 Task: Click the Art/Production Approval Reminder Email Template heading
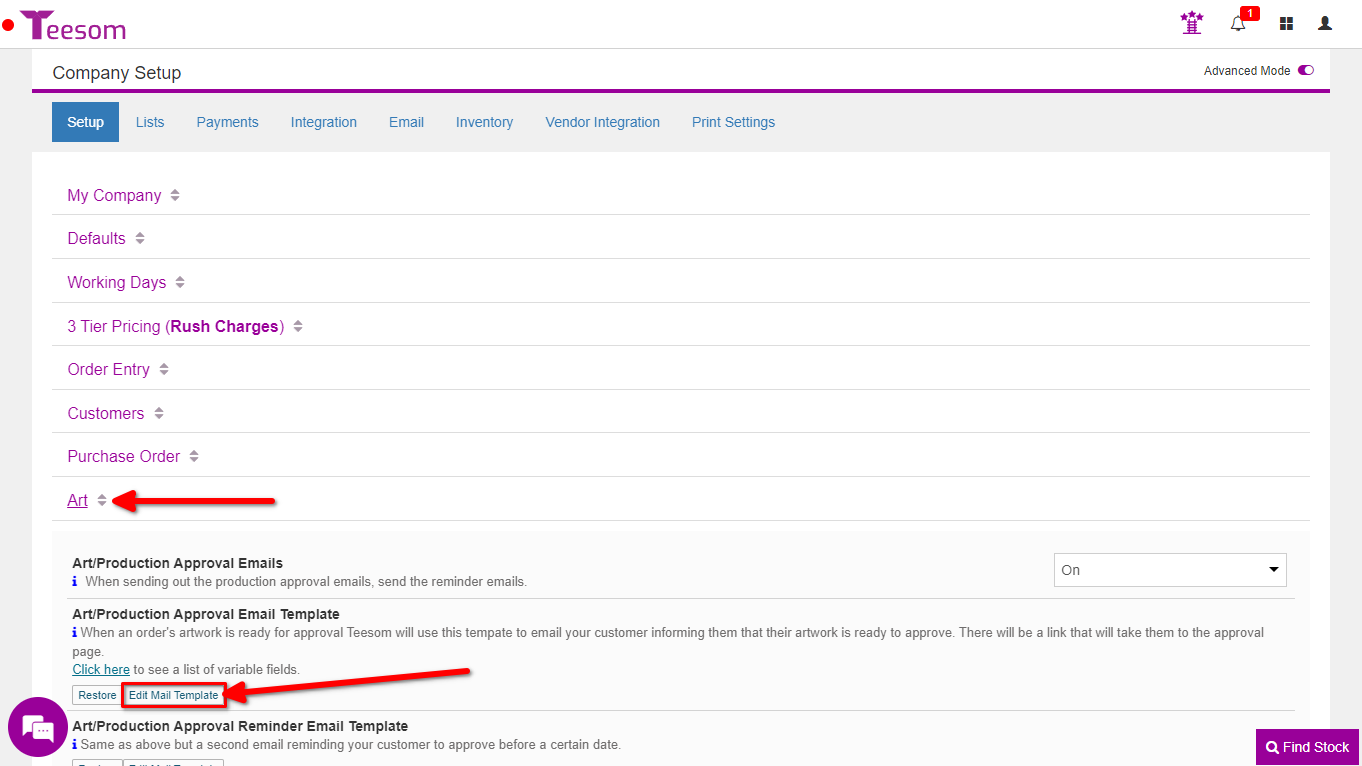click(x=240, y=726)
